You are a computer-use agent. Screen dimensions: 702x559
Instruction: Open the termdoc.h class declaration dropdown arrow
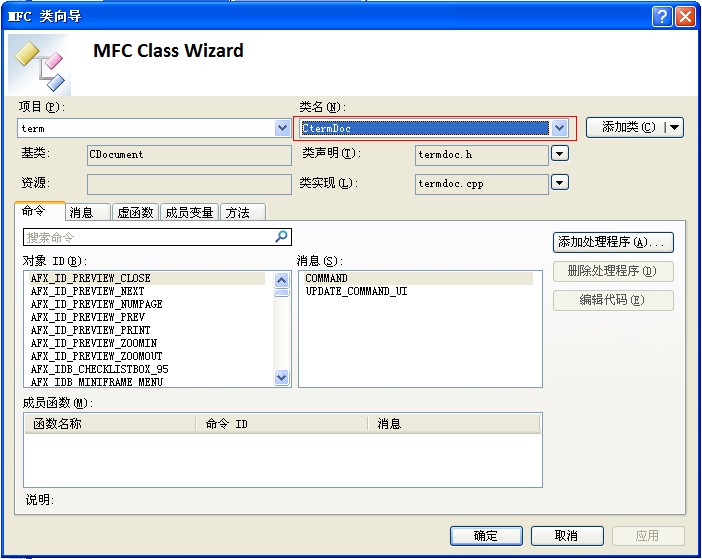(x=560, y=154)
